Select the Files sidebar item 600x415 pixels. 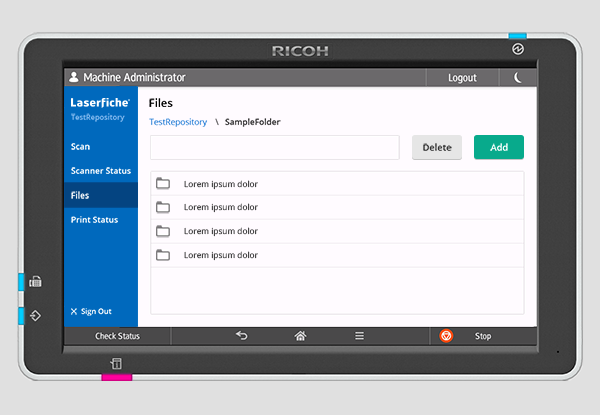click(101, 195)
